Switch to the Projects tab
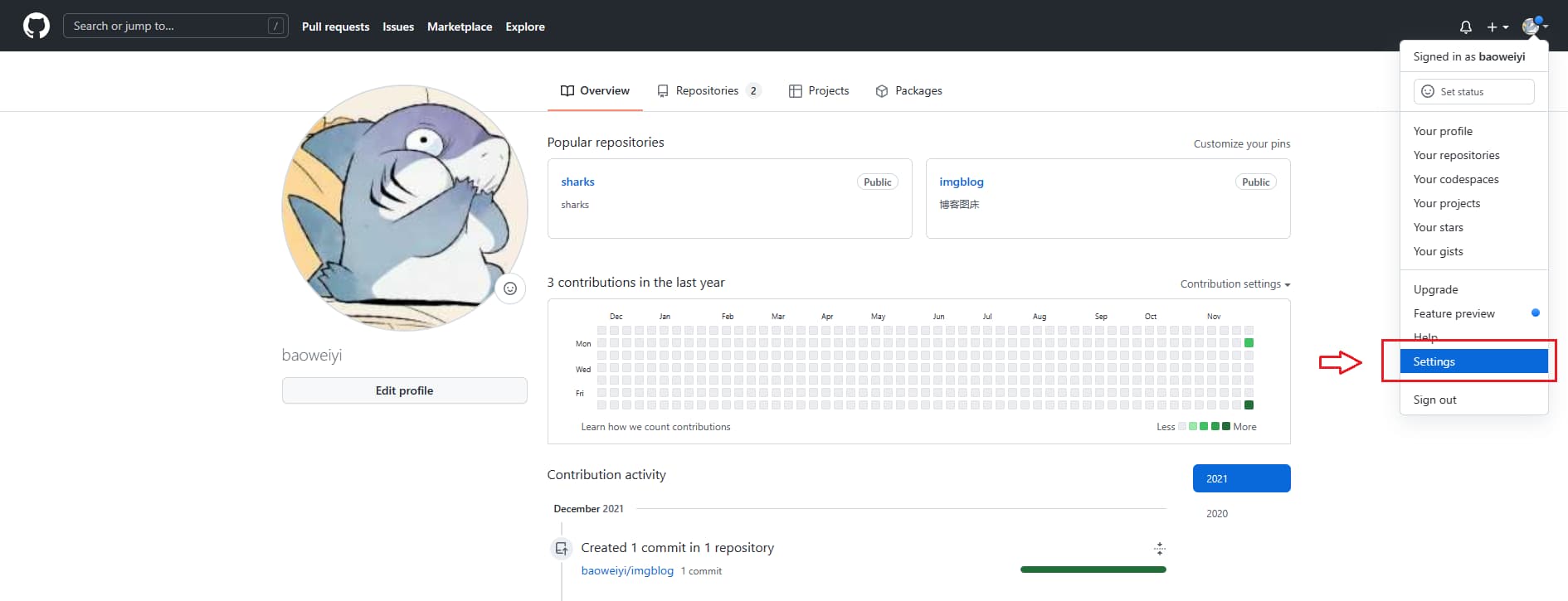 click(x=819, y=90)
